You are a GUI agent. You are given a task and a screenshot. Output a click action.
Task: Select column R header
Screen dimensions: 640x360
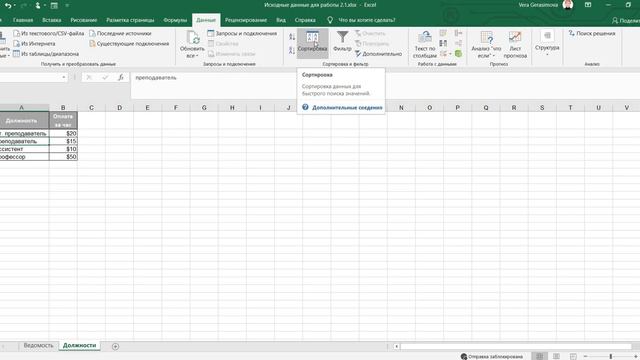pos(514,108)
